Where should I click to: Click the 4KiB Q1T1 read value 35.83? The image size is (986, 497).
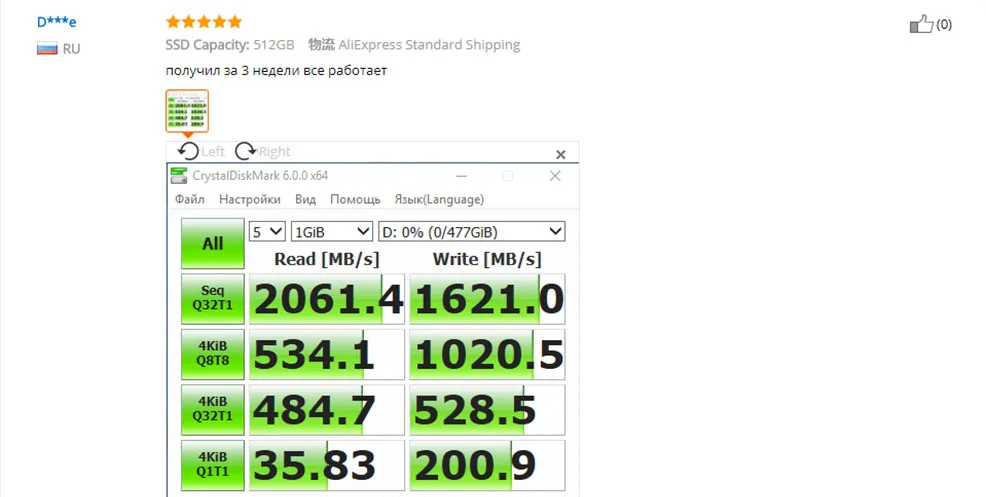(327, 465)
